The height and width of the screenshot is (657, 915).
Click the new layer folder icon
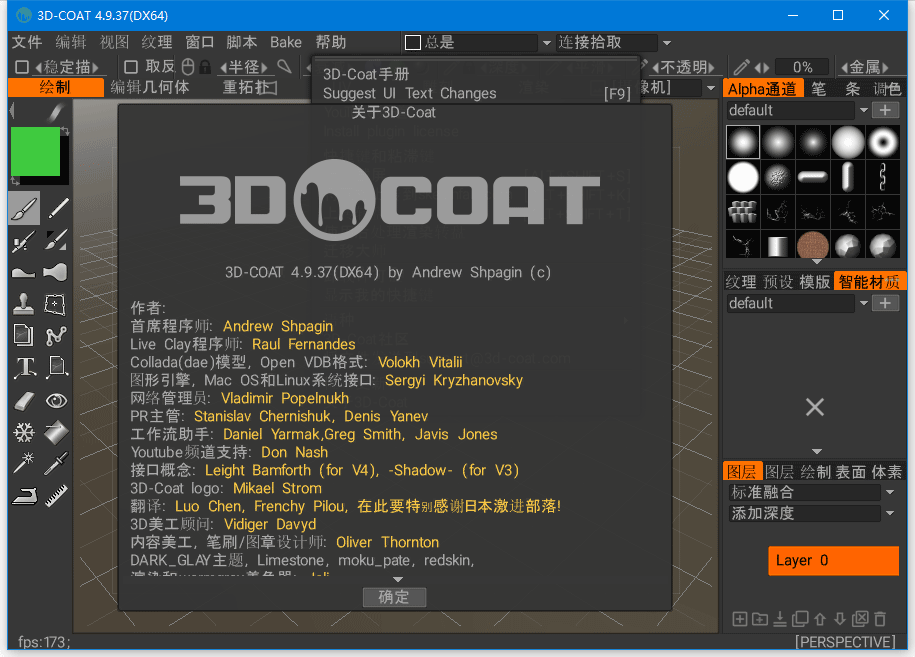coord(760,619)
